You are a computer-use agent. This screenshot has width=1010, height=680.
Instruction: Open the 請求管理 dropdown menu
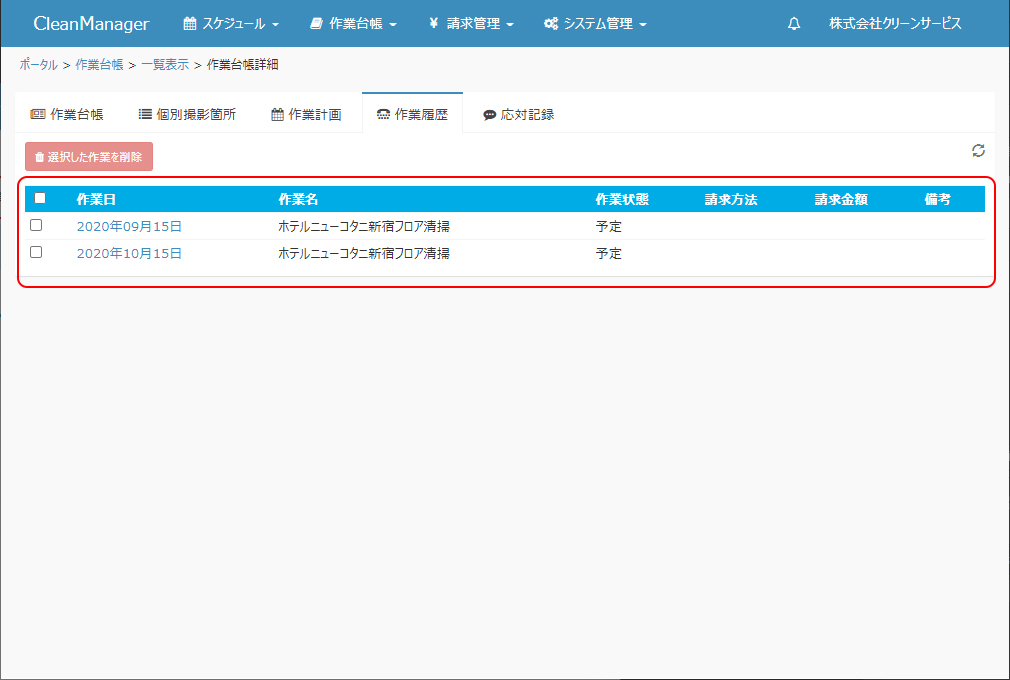(471, 24)
